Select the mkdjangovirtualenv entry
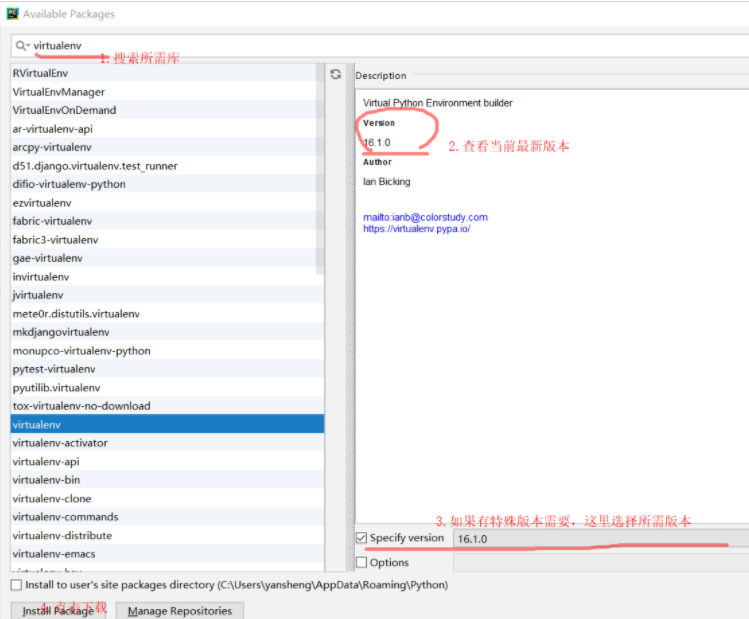The width and height of the screenshot is (749, 619). coord(167,332)
